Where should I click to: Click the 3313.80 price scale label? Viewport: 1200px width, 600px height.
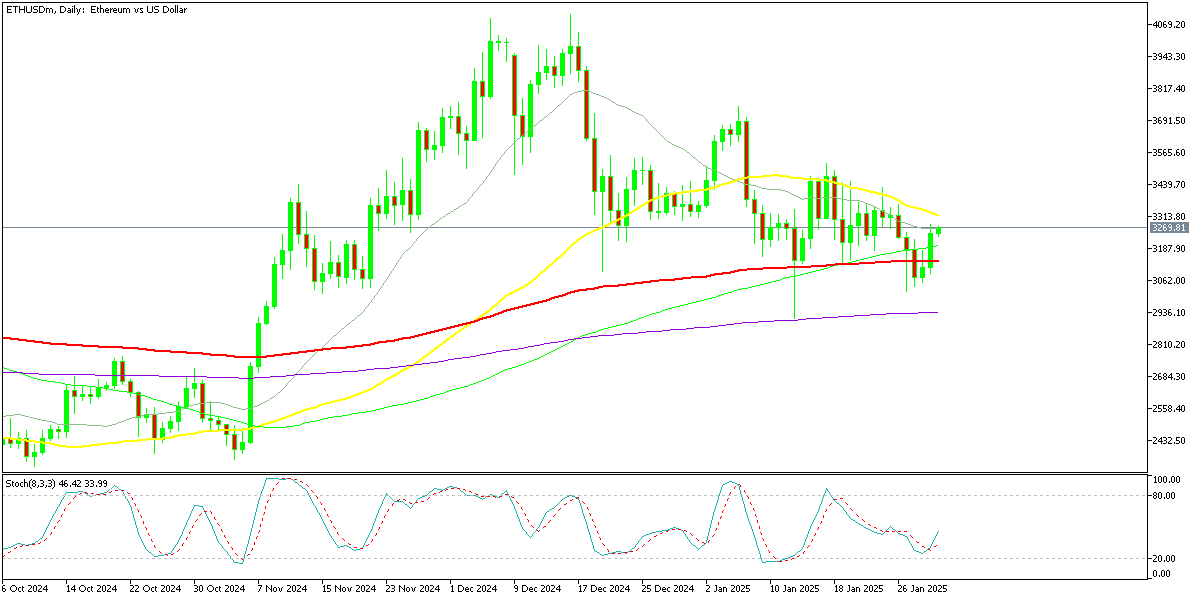pos(1168,216)
